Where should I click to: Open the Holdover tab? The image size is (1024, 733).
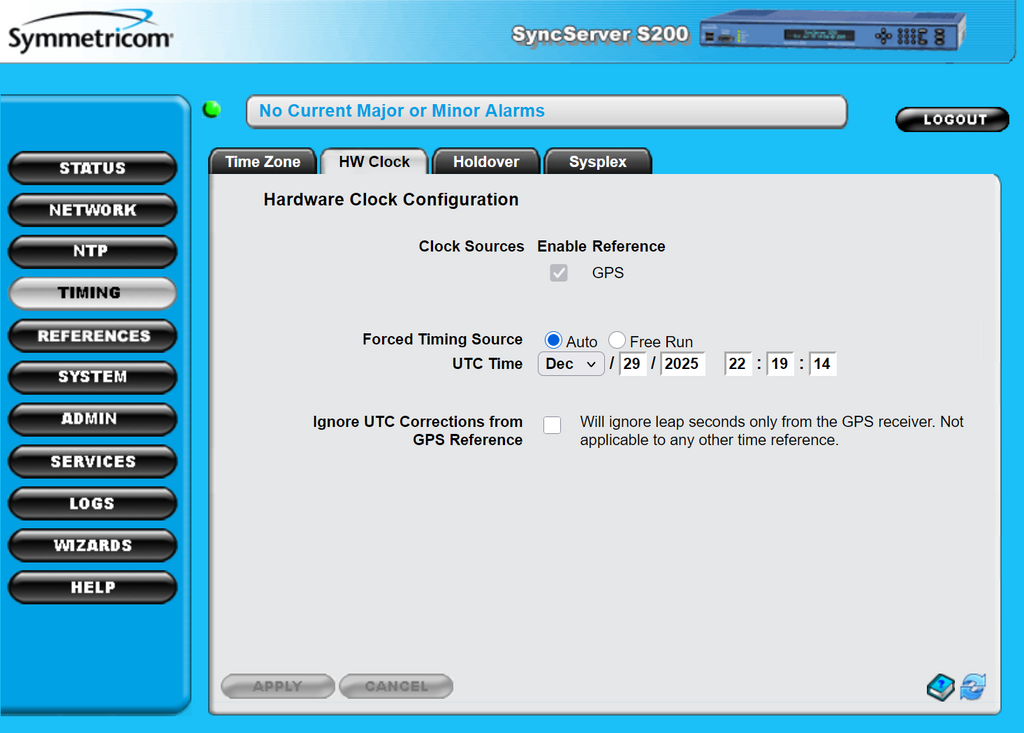486,162
